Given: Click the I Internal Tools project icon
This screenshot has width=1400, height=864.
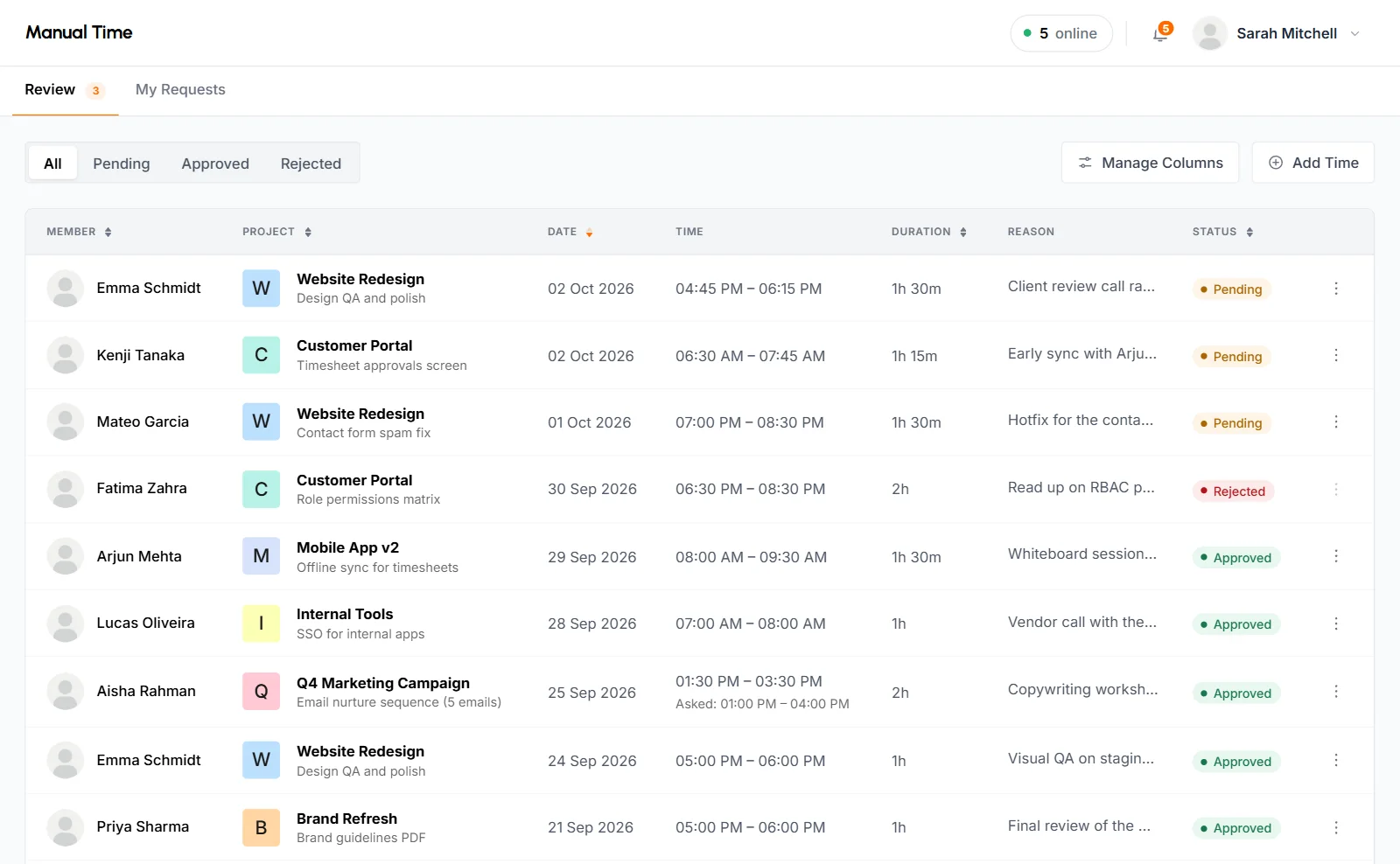Looking at the screenshot, I should point(261,624).
